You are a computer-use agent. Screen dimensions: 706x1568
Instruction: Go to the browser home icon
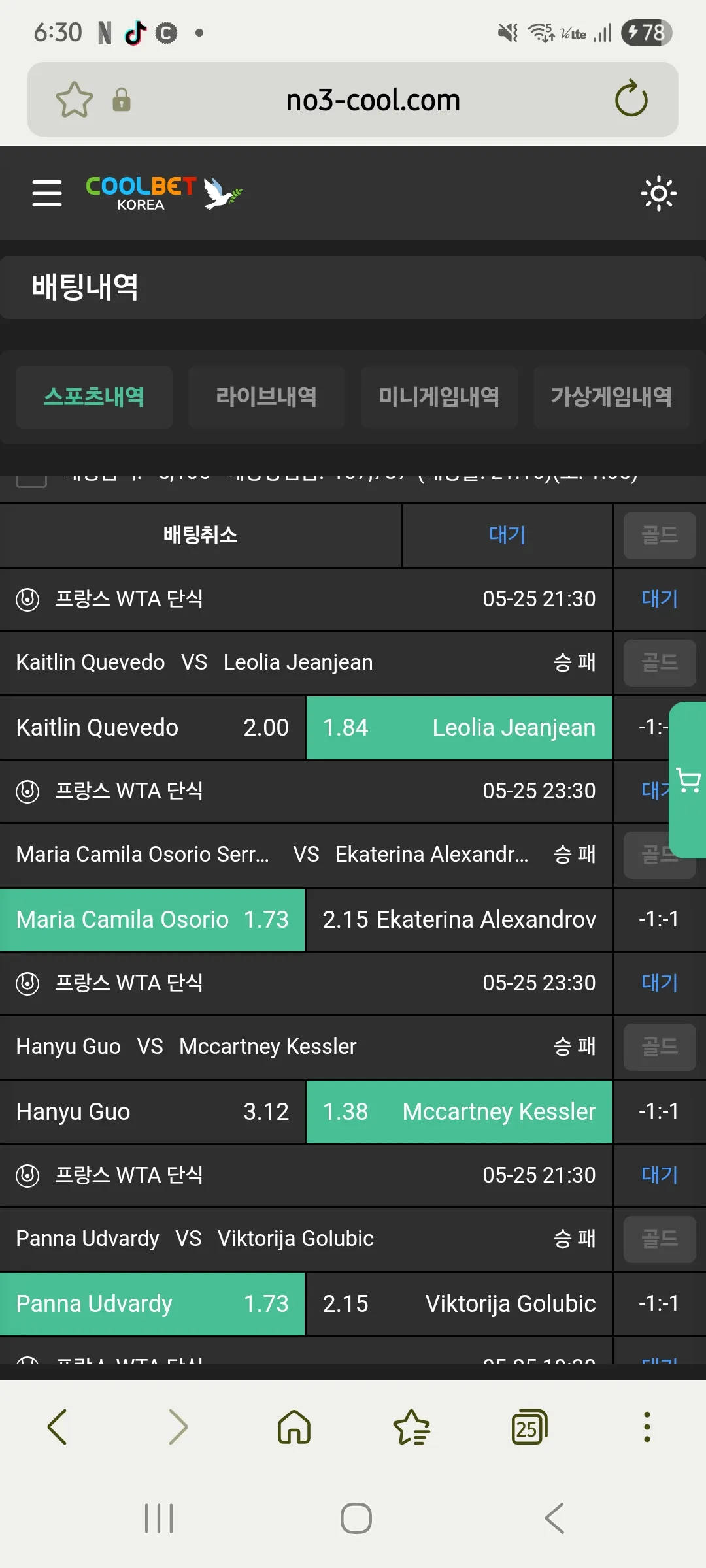point(294,1427)
